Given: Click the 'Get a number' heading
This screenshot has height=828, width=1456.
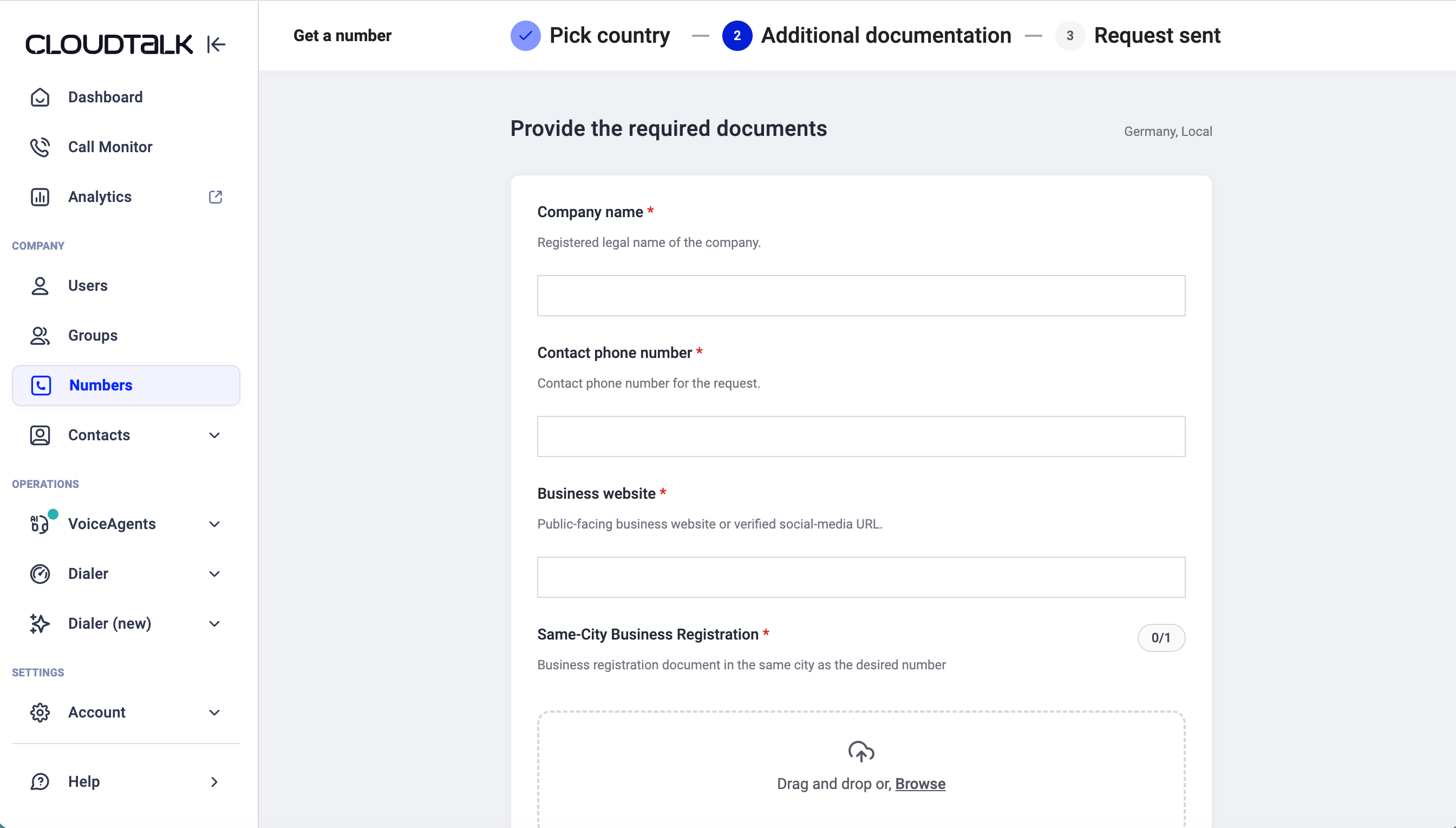Looking at the screenshot, I should pyautogui.click(x=342, y=35).
